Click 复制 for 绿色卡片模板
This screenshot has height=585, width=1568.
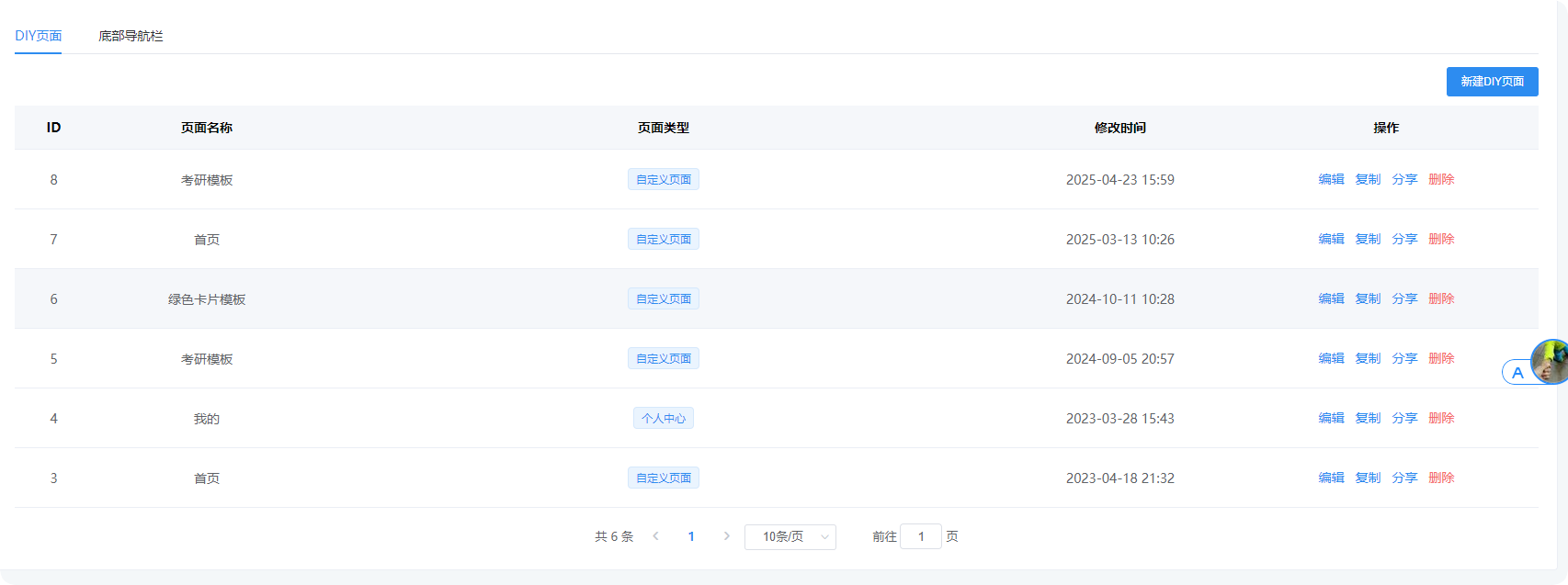click(1368, 298)
